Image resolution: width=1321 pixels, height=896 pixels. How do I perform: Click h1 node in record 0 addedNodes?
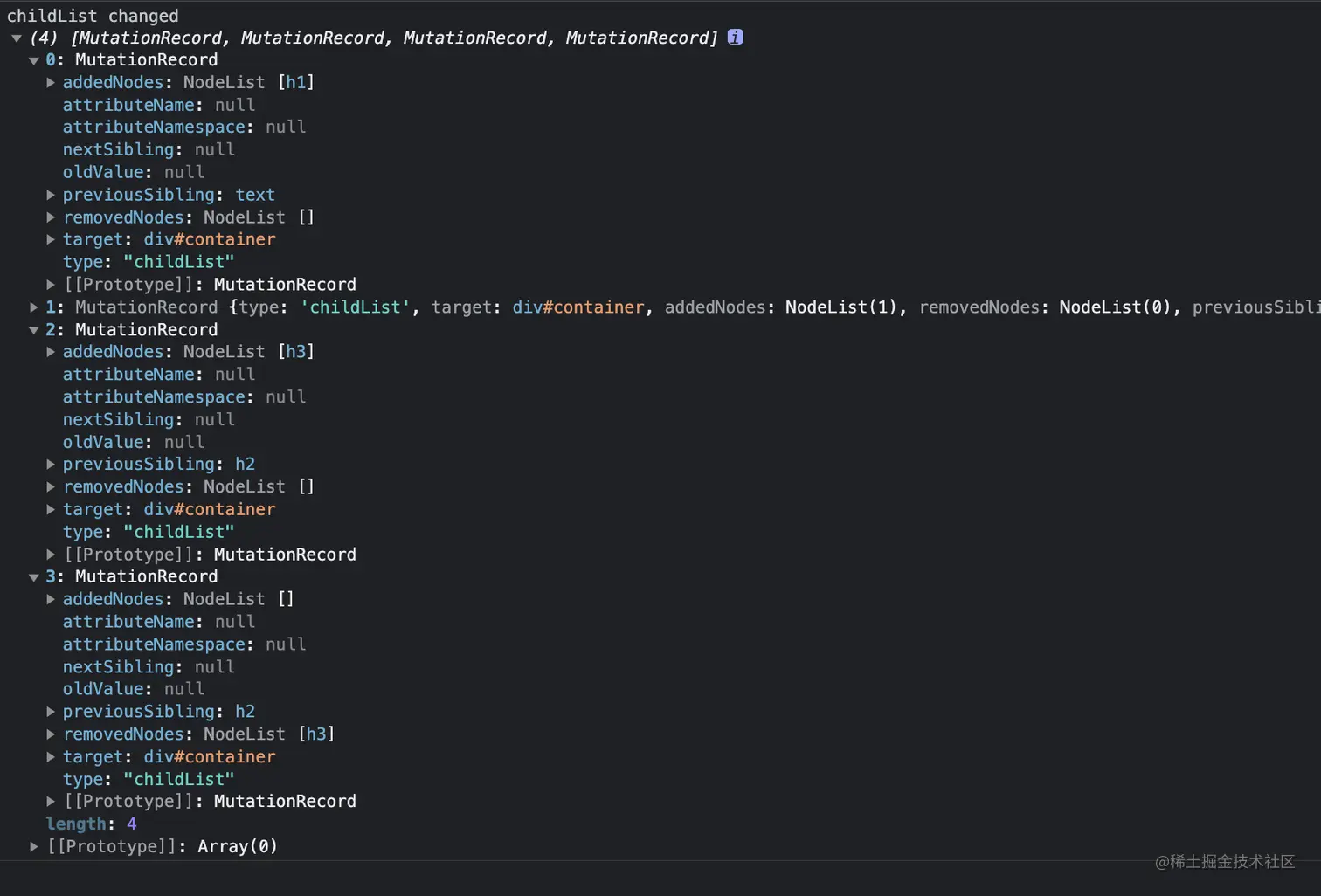[x=296, y=82]
